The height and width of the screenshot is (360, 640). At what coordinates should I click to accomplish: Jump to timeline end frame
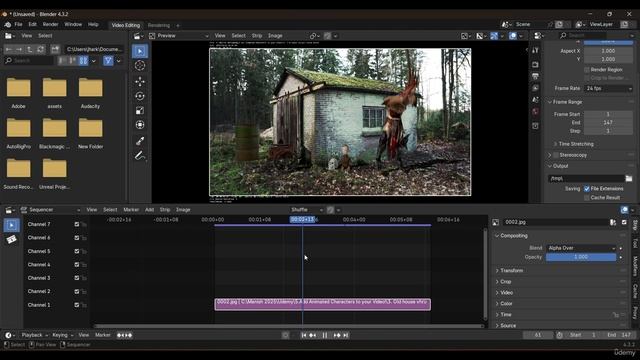click(346, 335)
